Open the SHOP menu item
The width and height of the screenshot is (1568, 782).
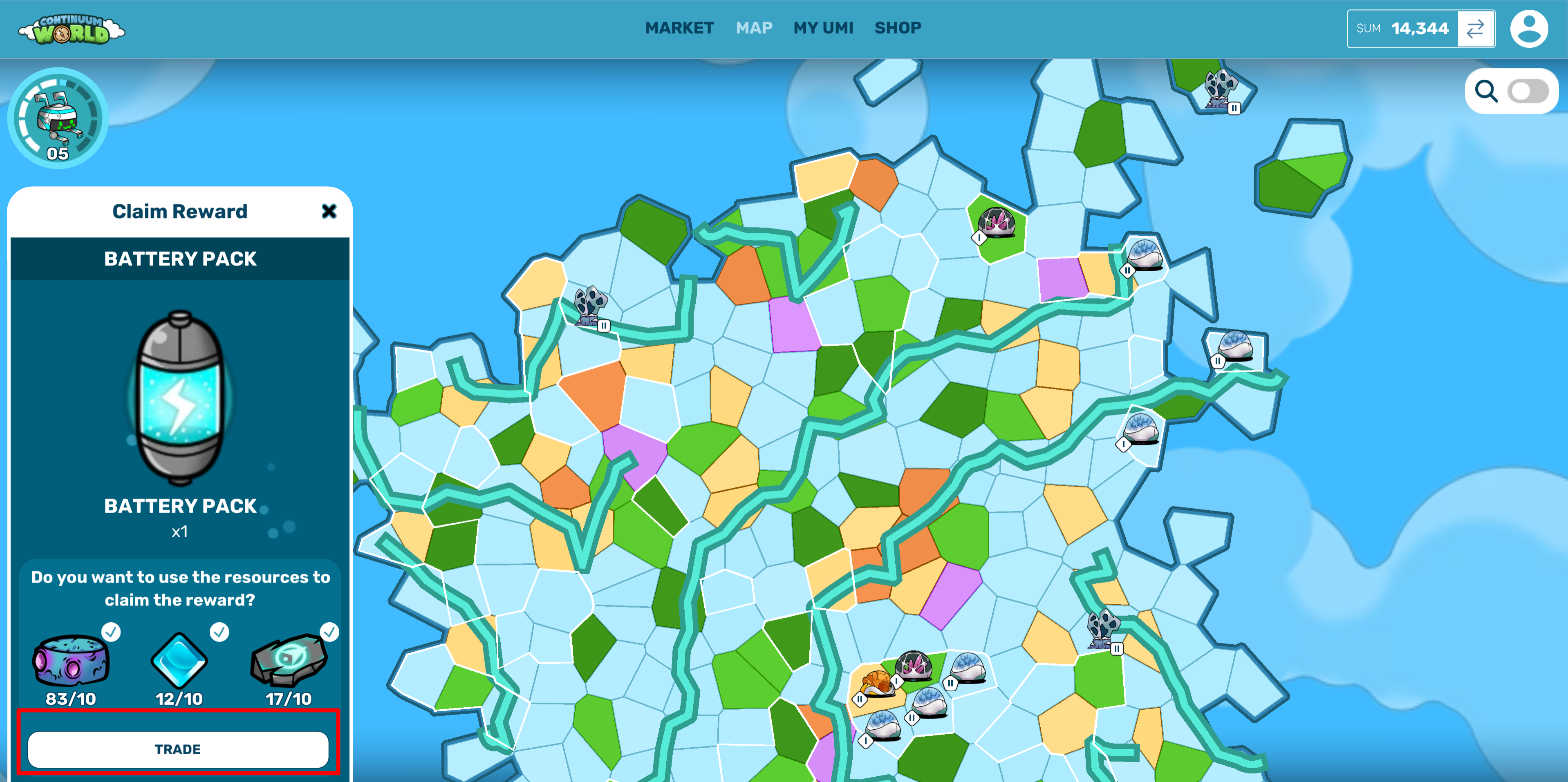897,28
